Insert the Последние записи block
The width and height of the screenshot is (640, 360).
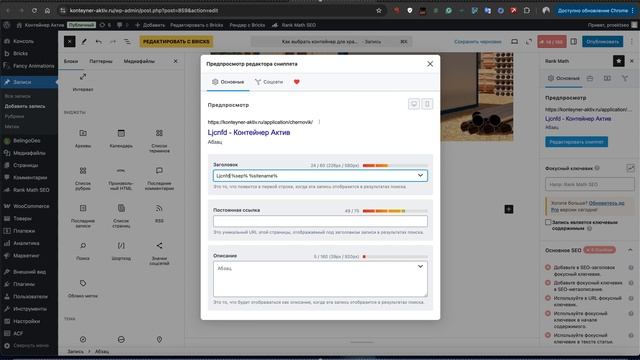83,216
